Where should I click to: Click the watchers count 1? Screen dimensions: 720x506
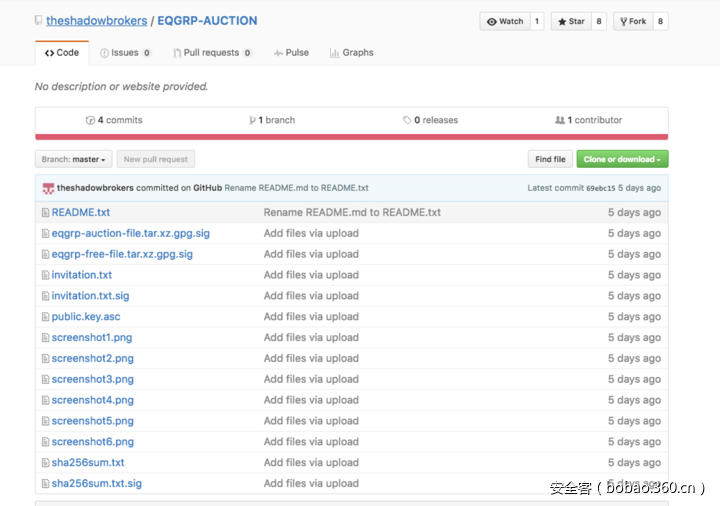click(x=537, y=22)
